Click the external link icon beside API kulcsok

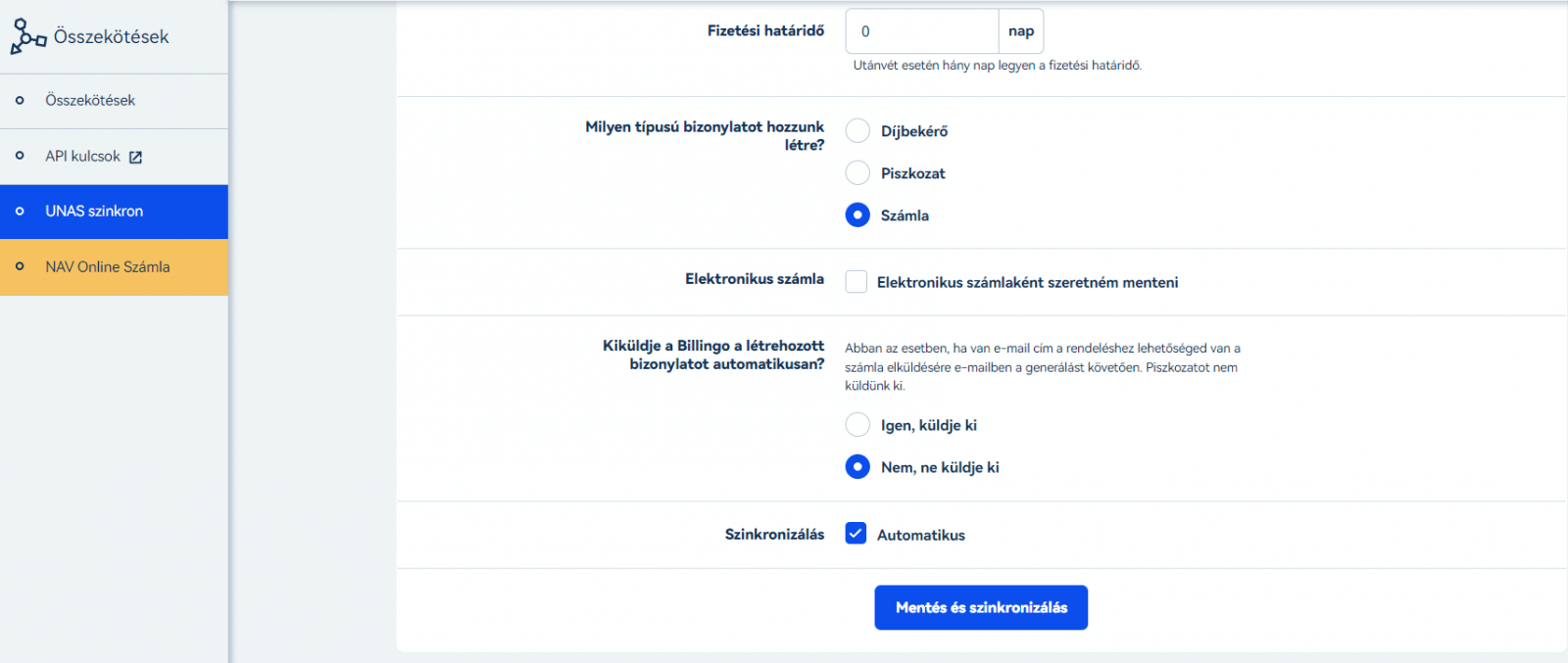point(135,157)
